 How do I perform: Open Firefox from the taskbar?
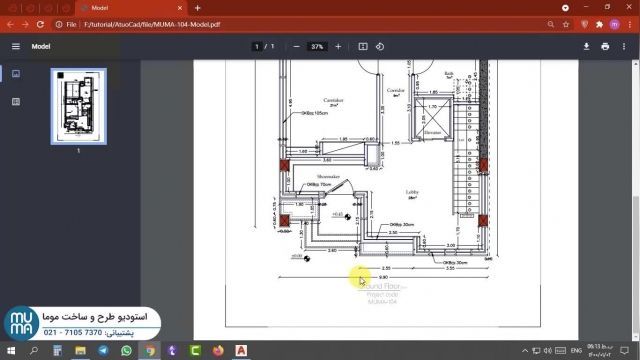click(218, 351)
